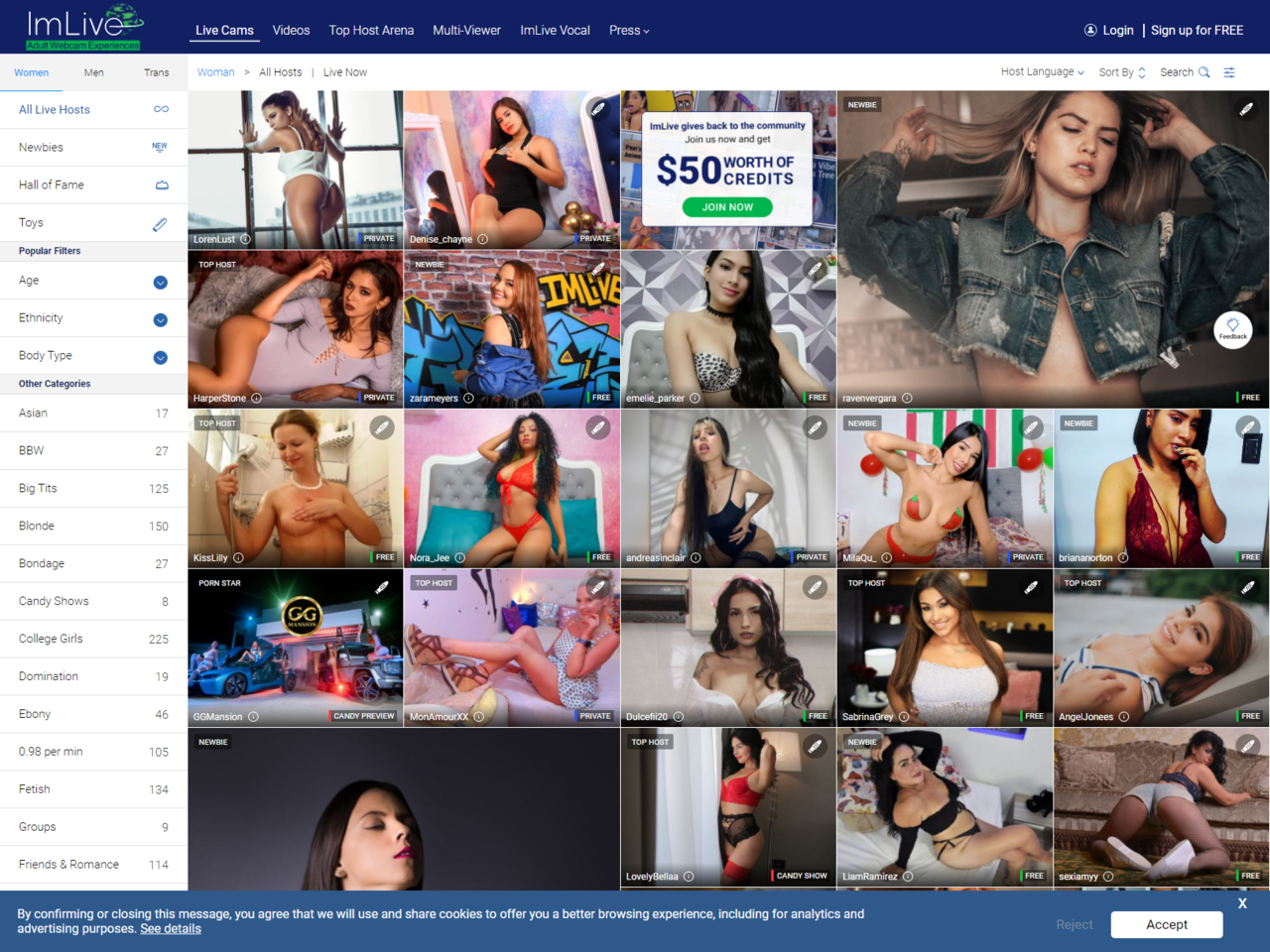The height and width of the screenshot is (952, 1270).
Task: Open the See details cookie link
Action: 171,929
